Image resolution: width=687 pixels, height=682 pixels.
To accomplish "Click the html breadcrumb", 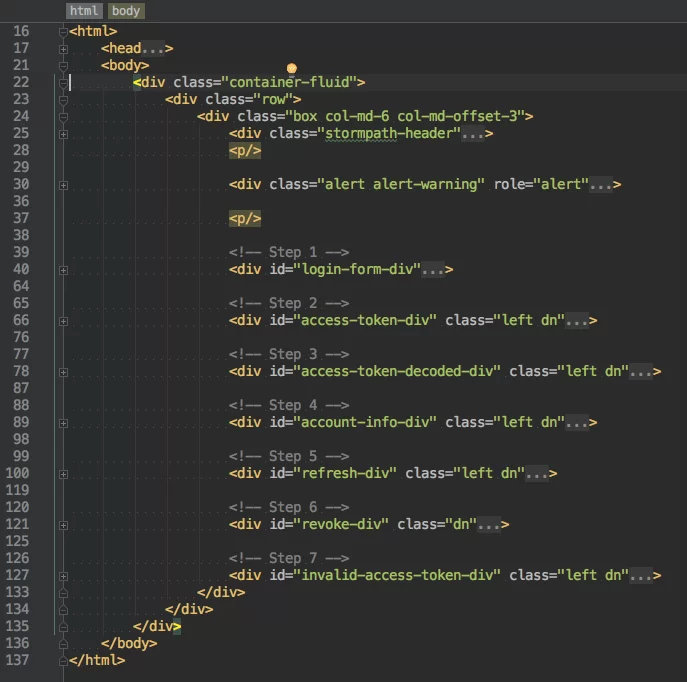I will (84, 11).
